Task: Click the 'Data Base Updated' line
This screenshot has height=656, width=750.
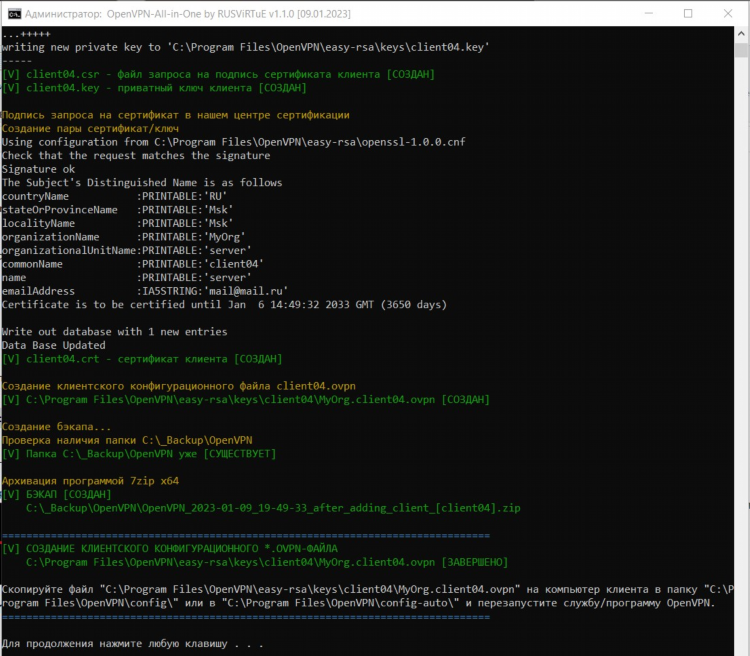Action: (54, 345)
